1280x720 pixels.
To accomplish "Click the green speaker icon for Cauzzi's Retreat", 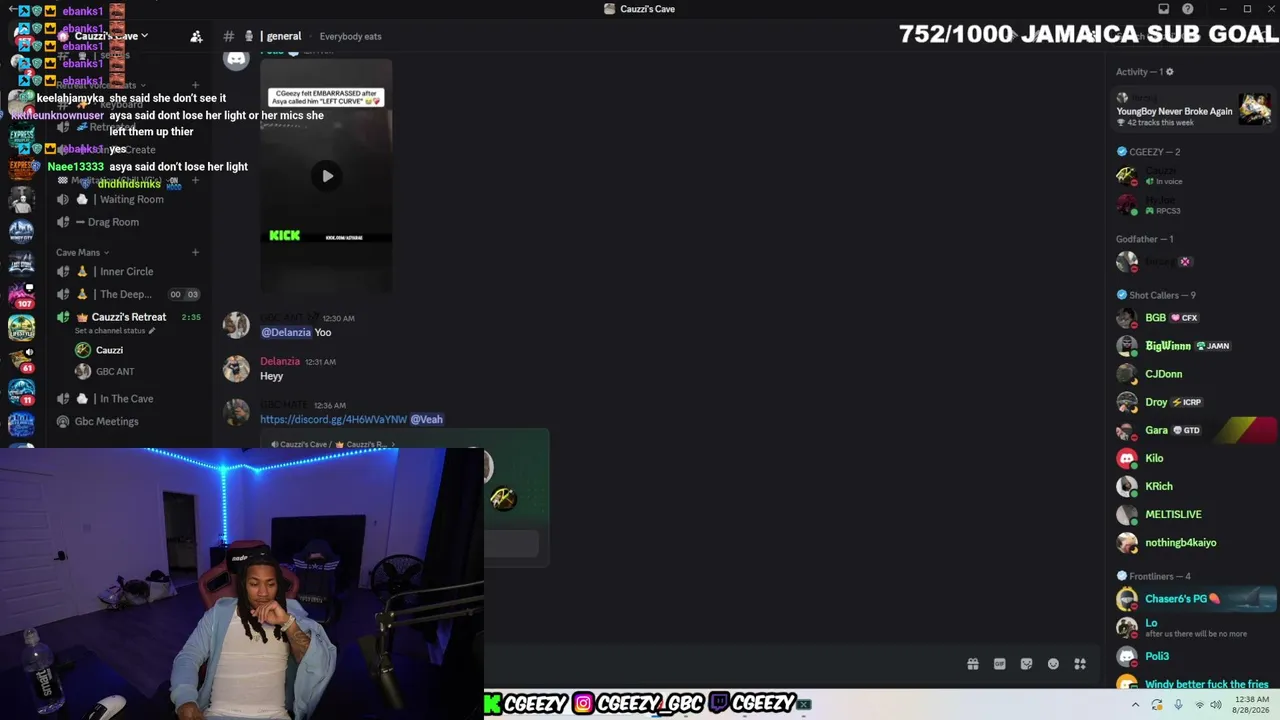I will [x=63, y=317].
